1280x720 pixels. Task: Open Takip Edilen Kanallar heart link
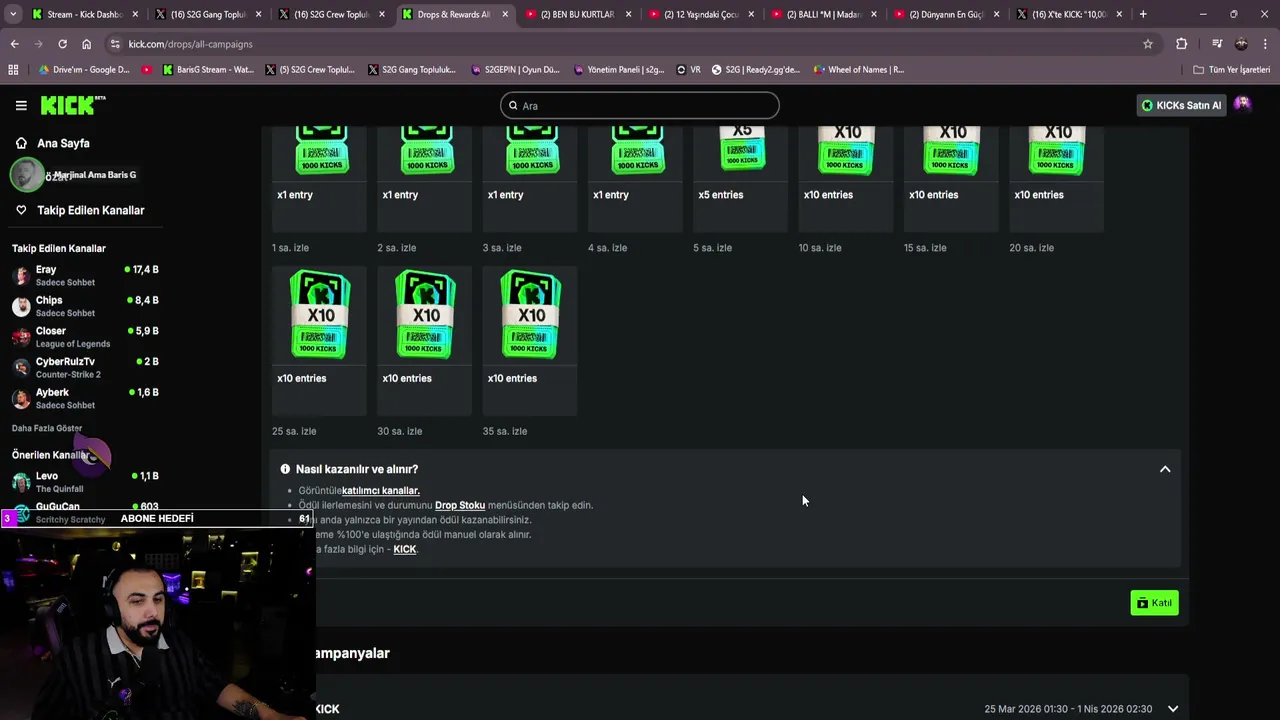point(80,210)
